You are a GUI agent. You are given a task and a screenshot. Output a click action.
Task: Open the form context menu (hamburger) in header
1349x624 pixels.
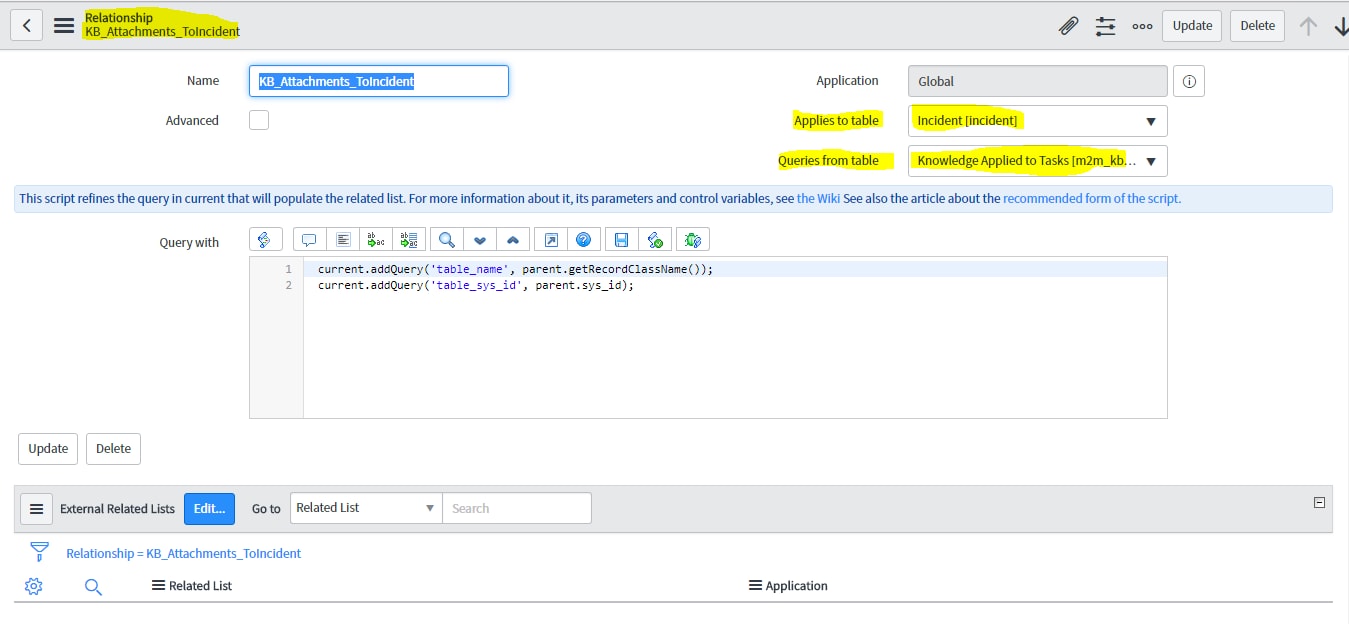tap(64, 26)
